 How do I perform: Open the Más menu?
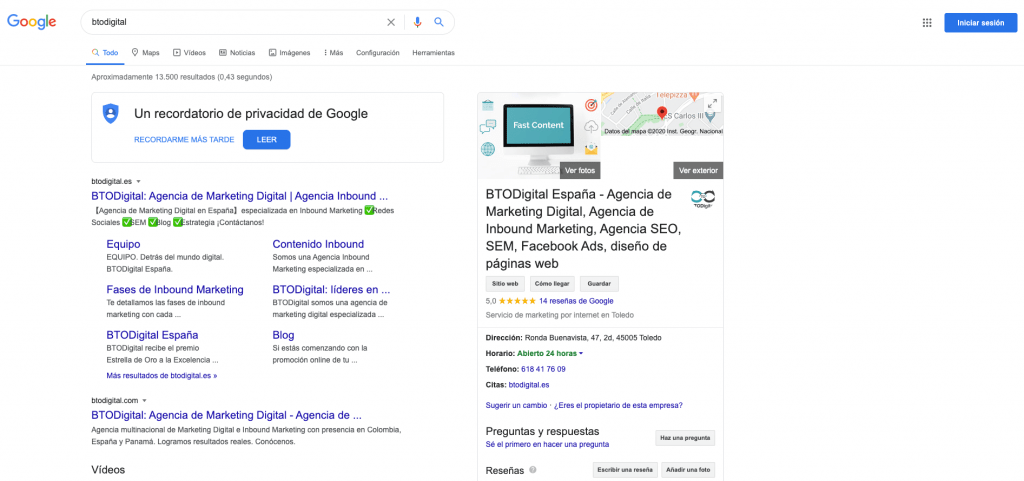point(333,53)
